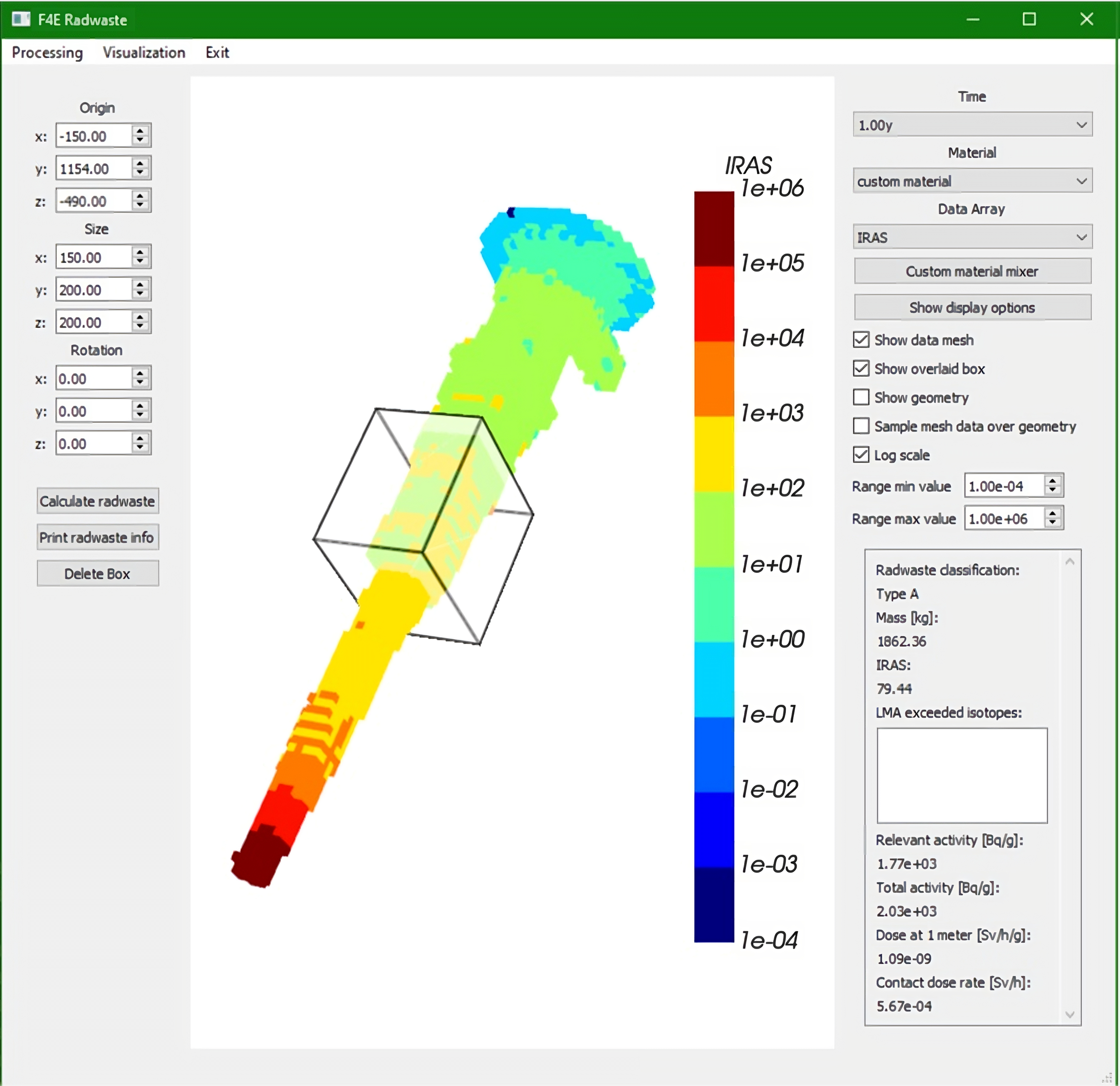Adjust Origin z using its spinner arrows
The width and height of the screenshot is (1120, 1086).
[141, 201]
